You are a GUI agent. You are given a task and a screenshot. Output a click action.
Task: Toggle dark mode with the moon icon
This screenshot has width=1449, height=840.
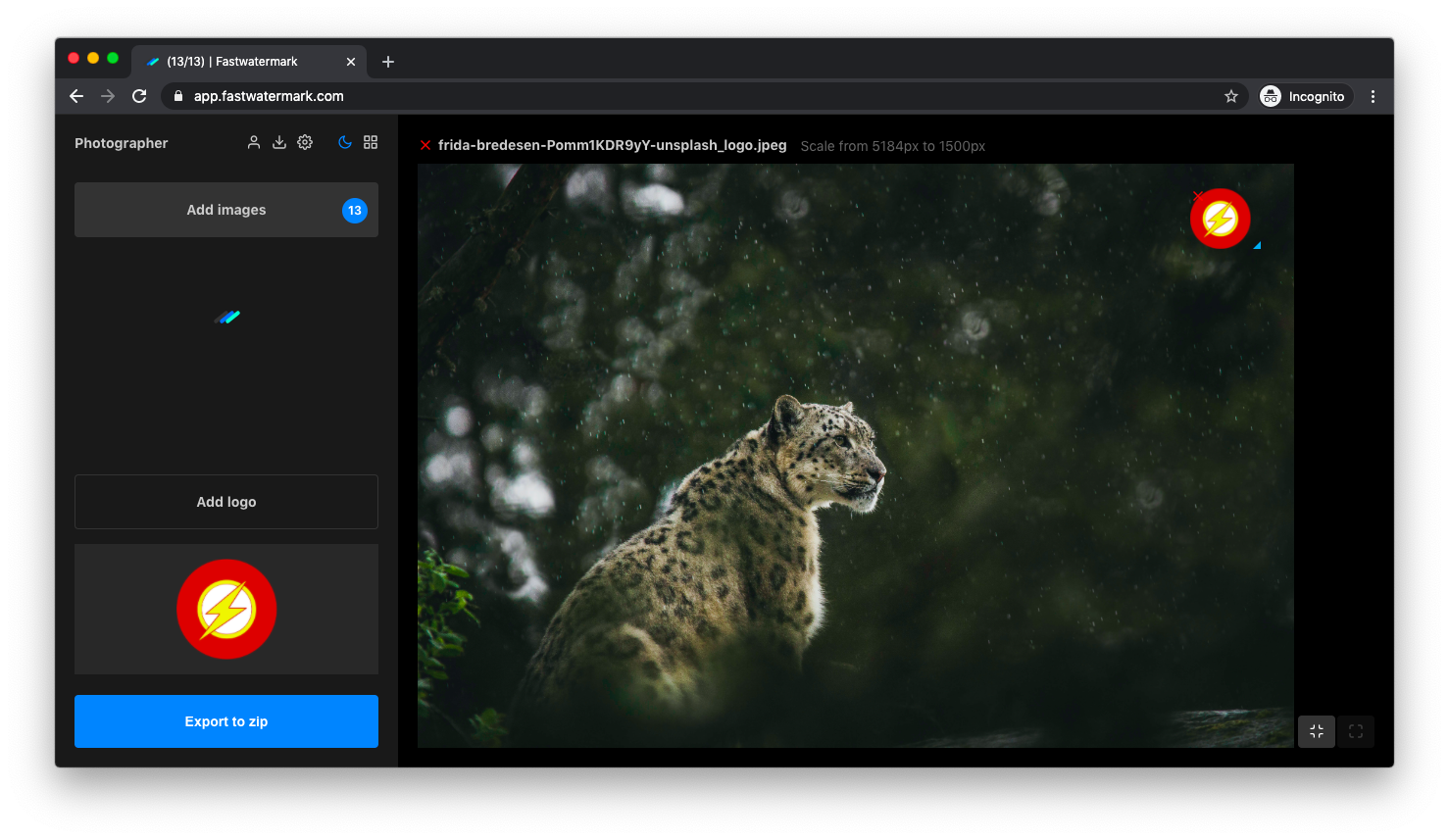[x=345, y=142]
